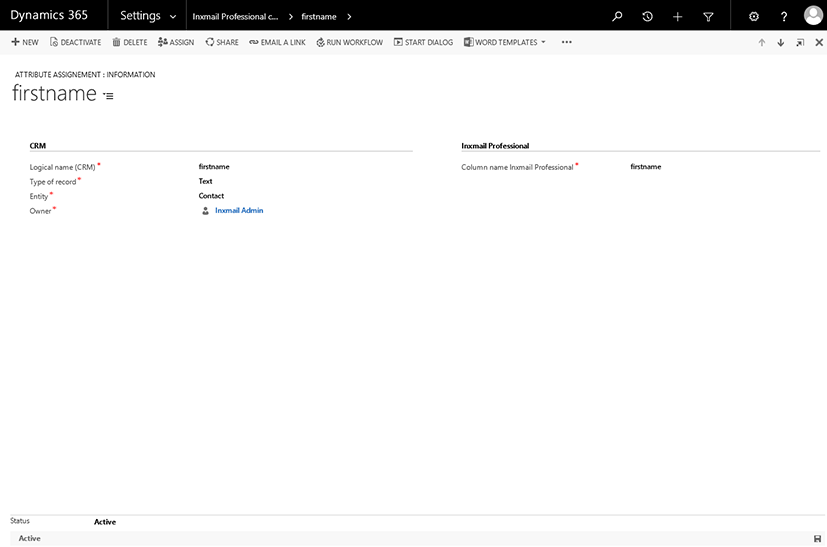The image size is (827, 547).
Task: Open advanced find funnel icon
Action: [708, 16]
